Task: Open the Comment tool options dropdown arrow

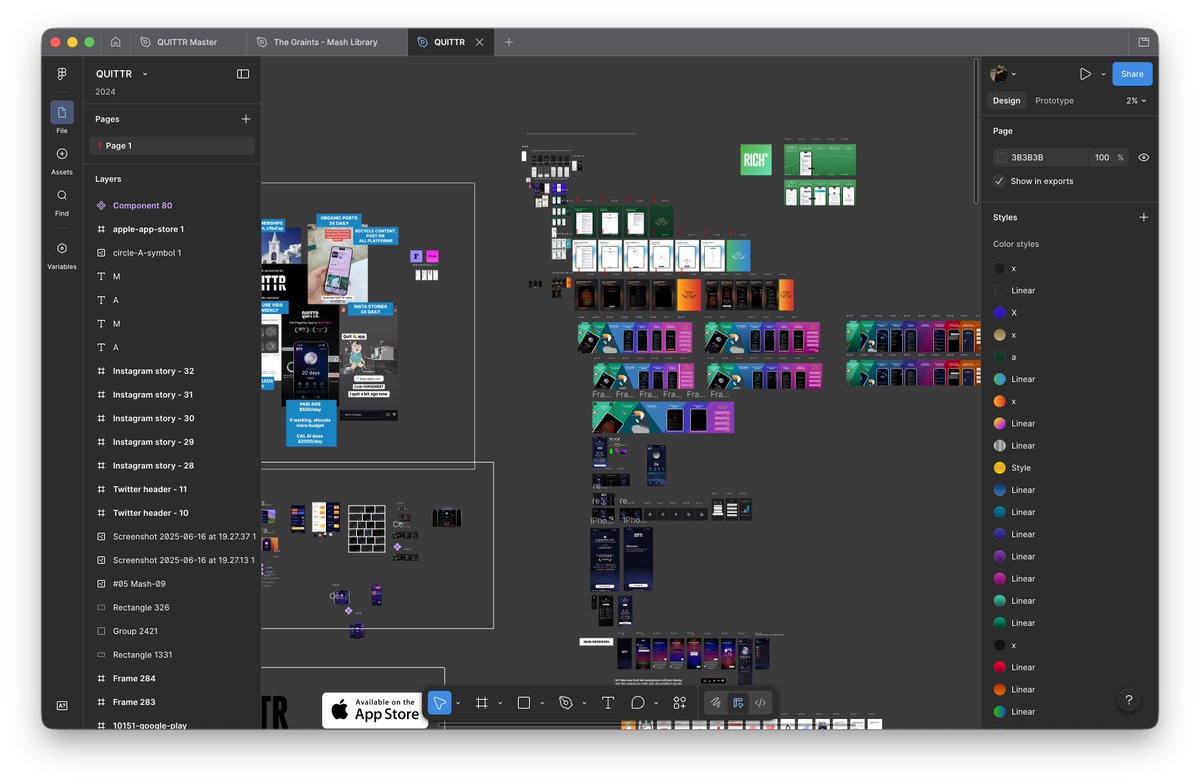Action: click(x=656, y=703)
